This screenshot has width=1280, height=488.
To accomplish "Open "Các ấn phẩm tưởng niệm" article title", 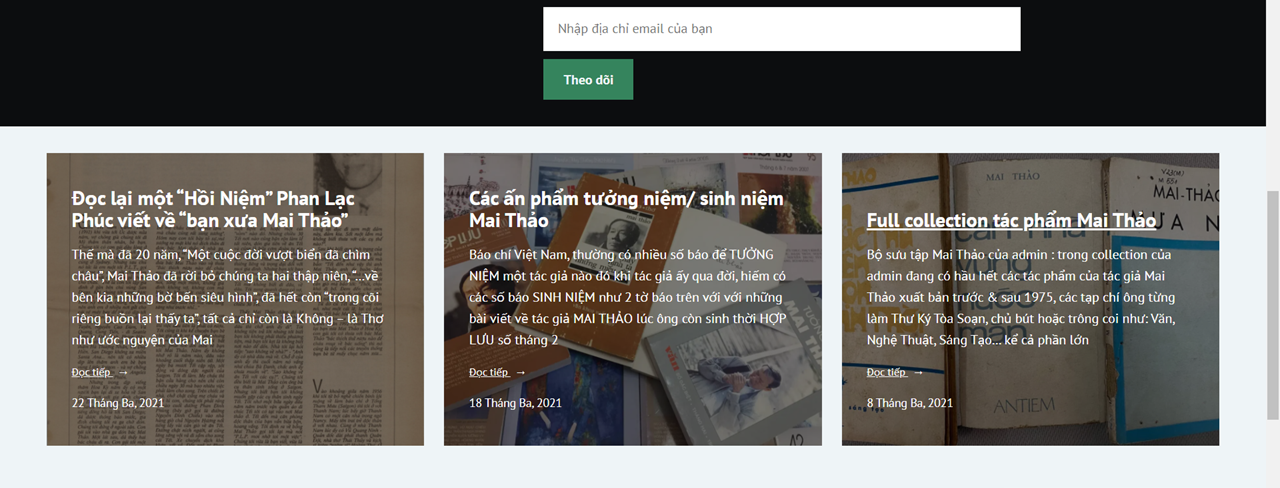I will click(626, 209).
